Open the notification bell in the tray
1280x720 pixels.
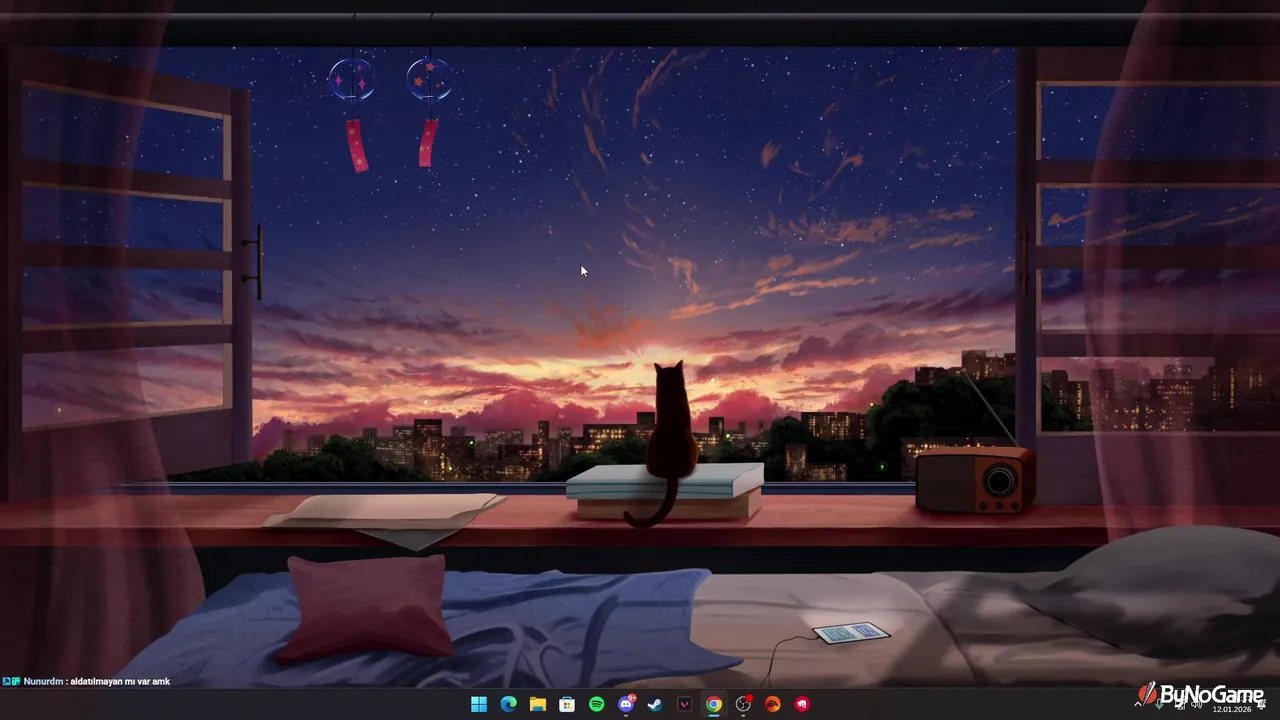1261,705
